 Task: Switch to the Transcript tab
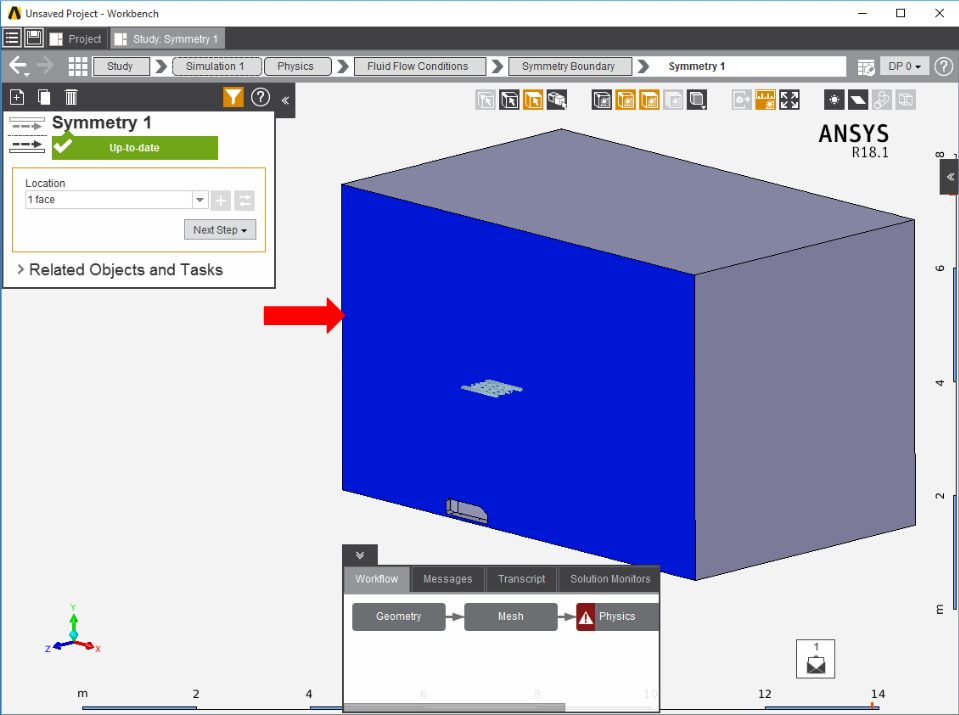(522, 579)
